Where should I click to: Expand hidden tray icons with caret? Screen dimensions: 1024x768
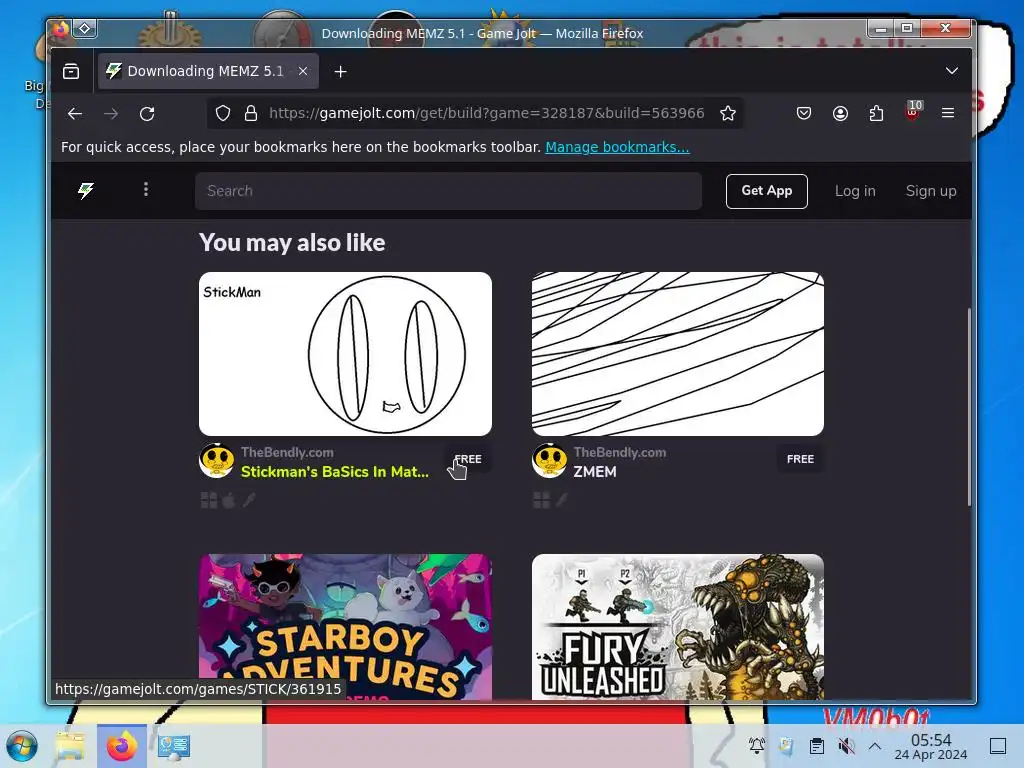pyautogui.click(x=875, y=746)
